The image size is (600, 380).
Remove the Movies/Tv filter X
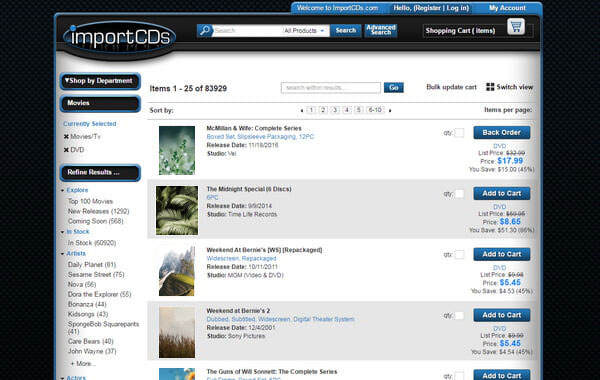tap(66, 137)
